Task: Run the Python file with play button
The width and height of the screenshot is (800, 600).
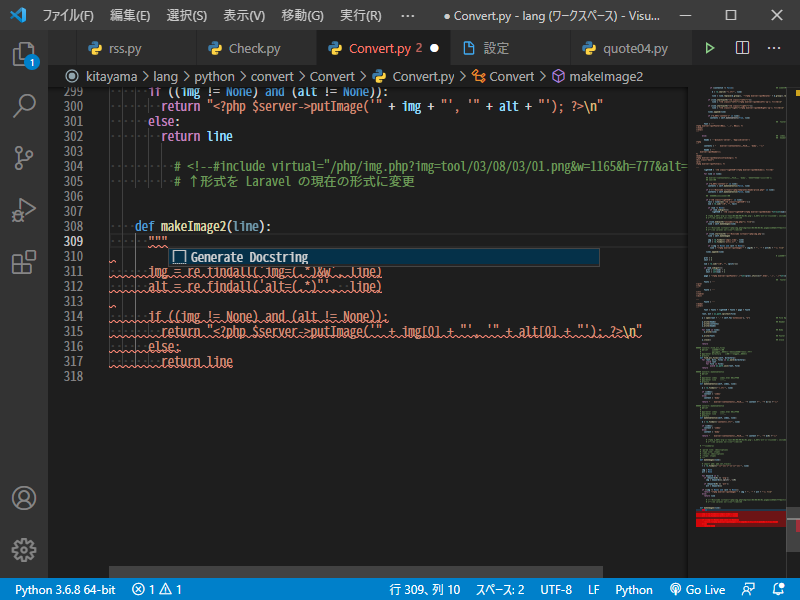Action: 710,48
